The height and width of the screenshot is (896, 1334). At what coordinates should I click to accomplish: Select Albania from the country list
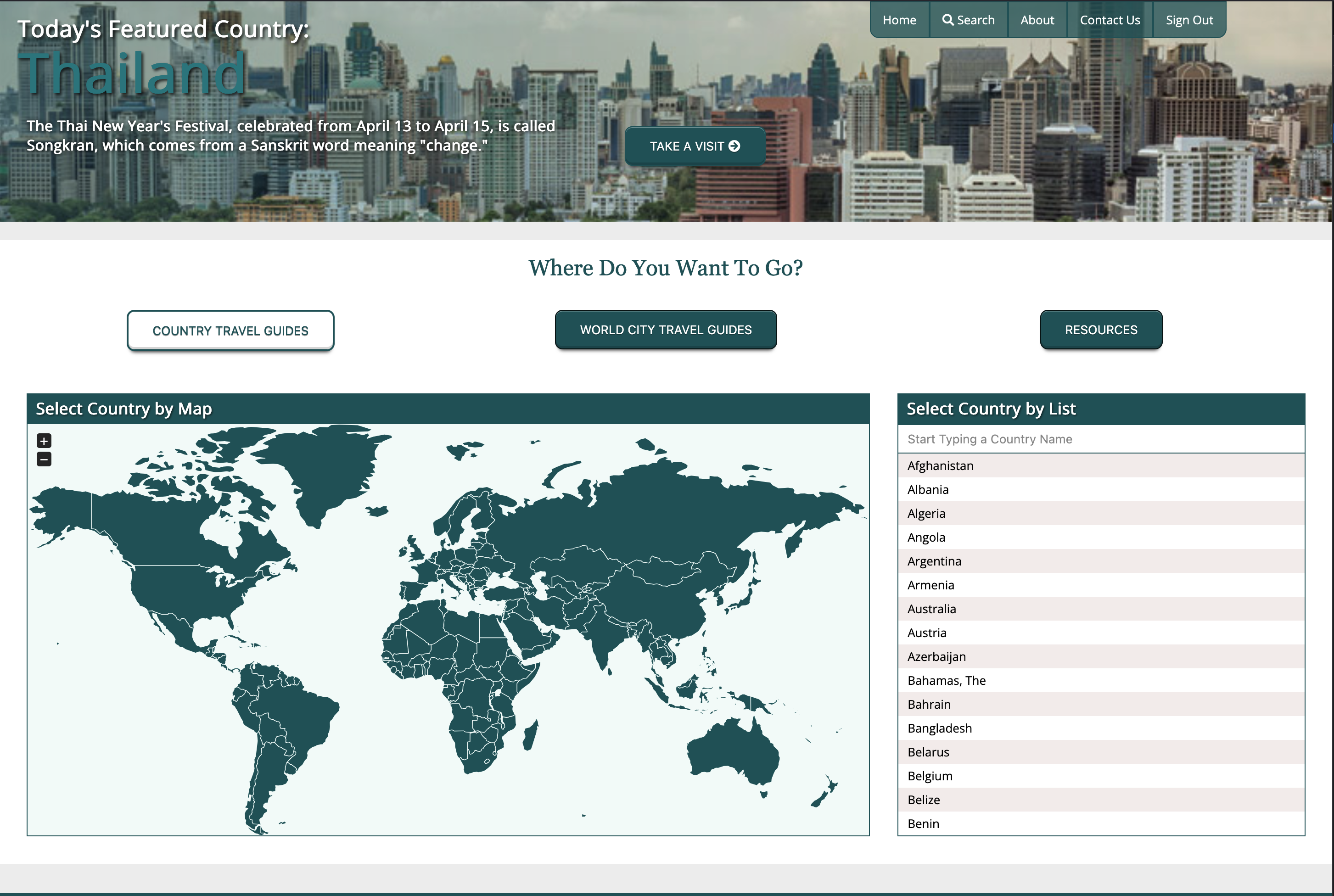(1101, 490)
